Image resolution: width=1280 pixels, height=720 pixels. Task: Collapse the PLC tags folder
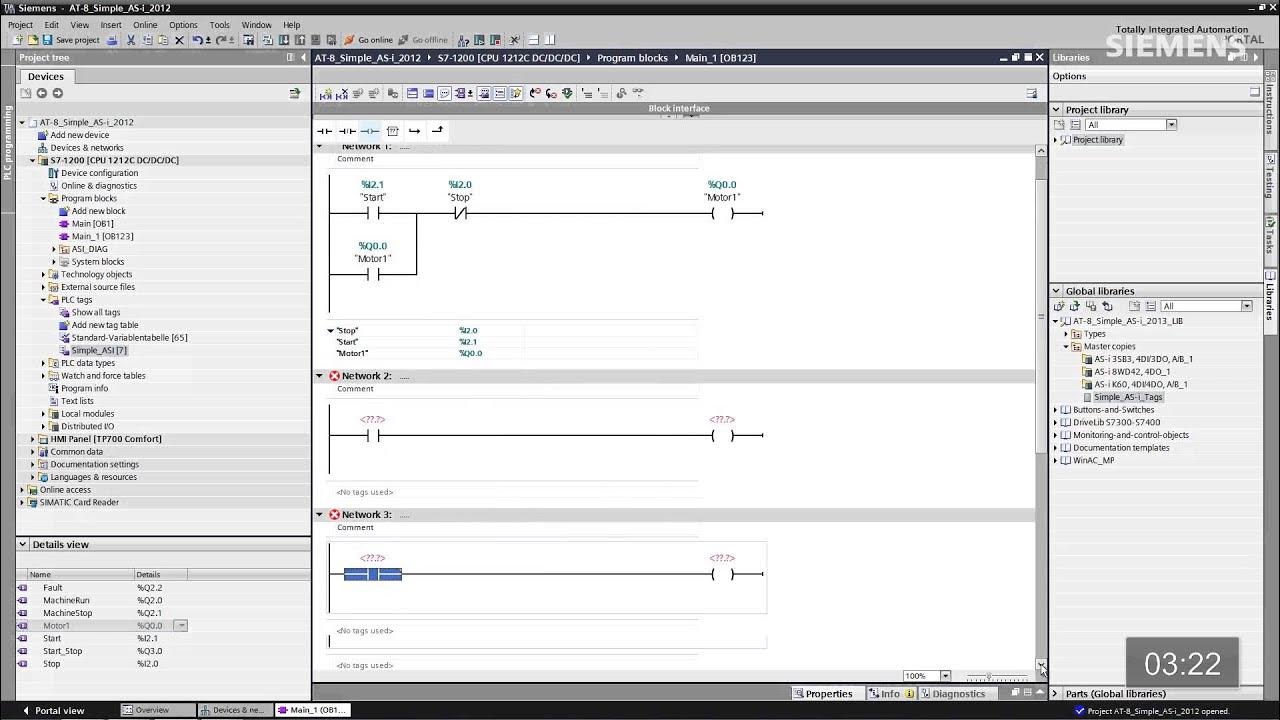(x=44, y=300)
